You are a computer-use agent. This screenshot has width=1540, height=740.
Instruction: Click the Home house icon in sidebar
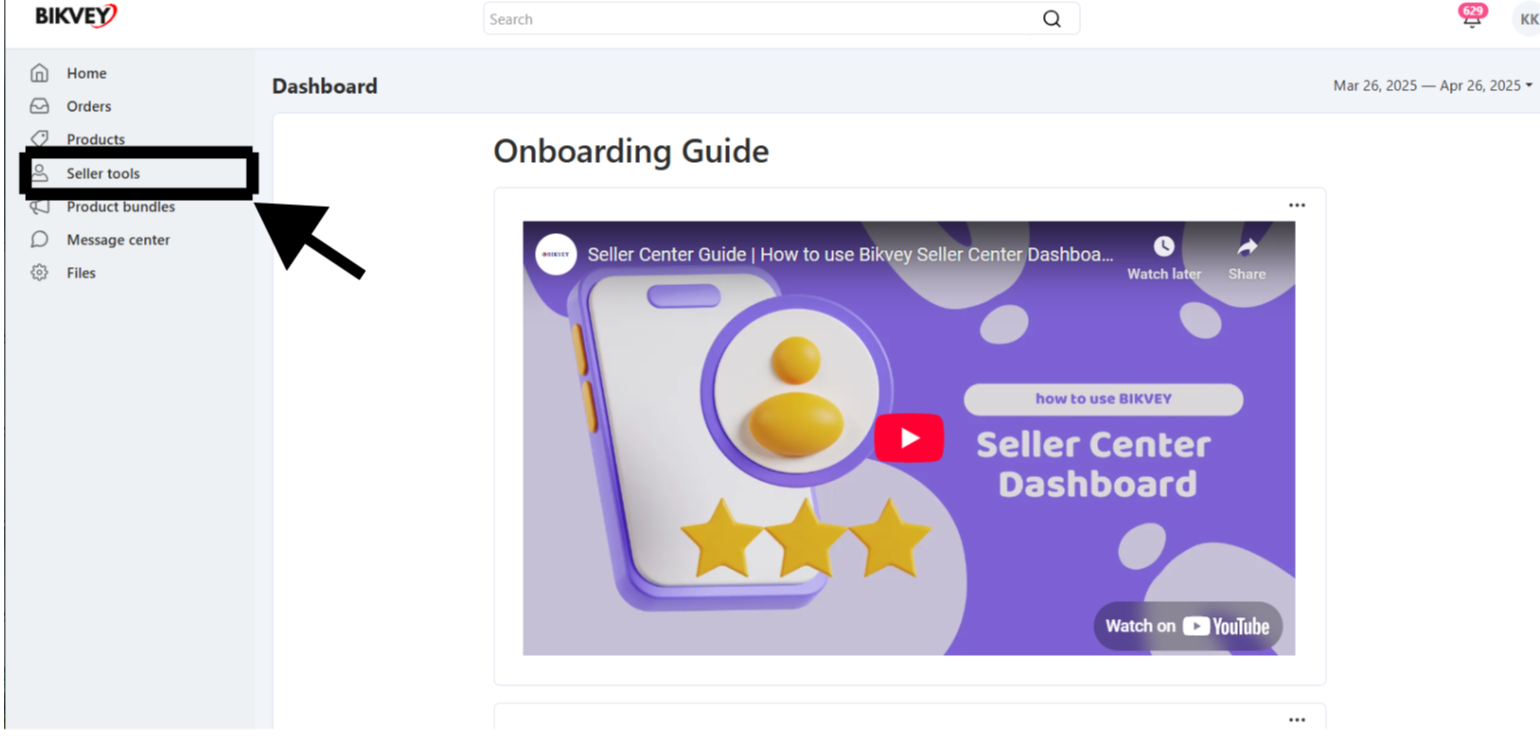(x=39, y=73)
